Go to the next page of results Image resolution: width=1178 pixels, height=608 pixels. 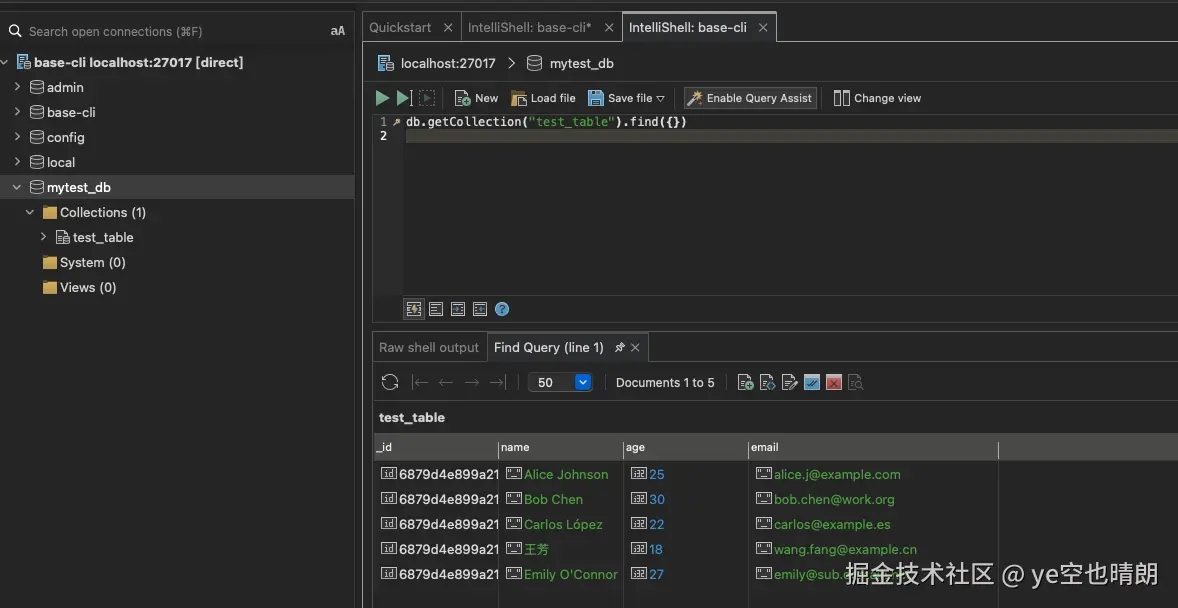[472, 383]
